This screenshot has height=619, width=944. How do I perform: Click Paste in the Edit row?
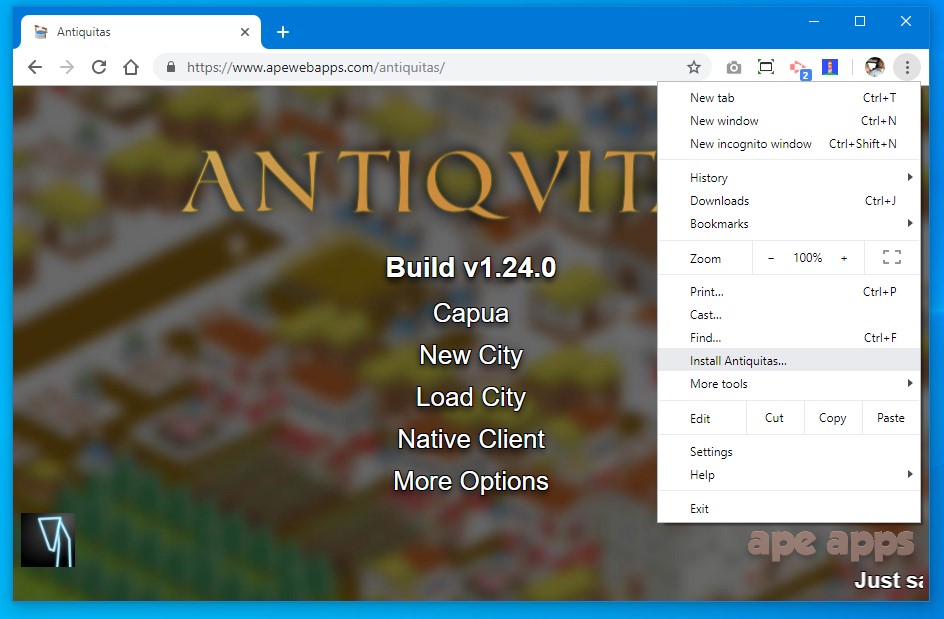point(890,418)
